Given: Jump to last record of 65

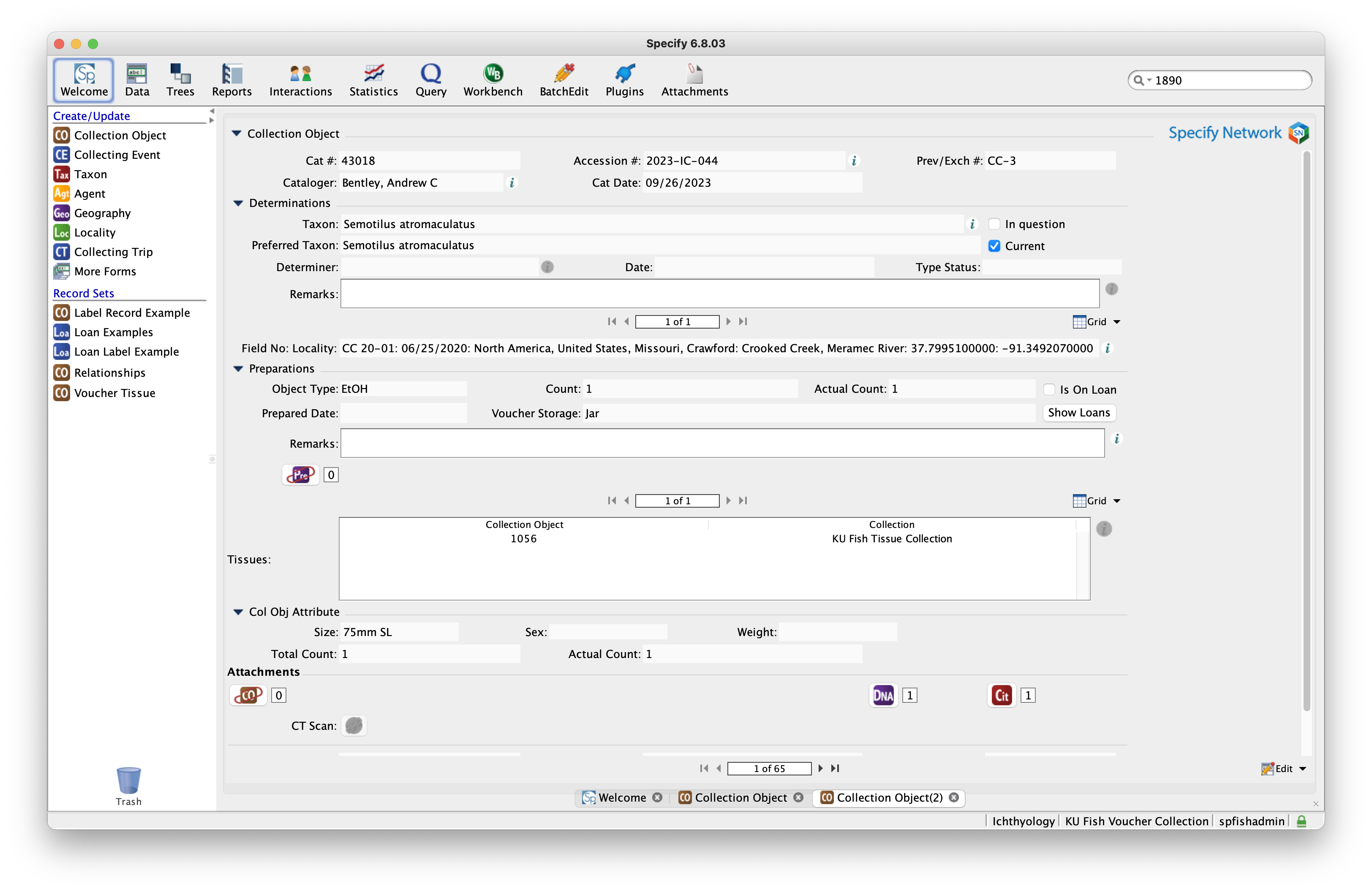Looking at the screenshot, I should pyautogui.click(x=835, y=769).
